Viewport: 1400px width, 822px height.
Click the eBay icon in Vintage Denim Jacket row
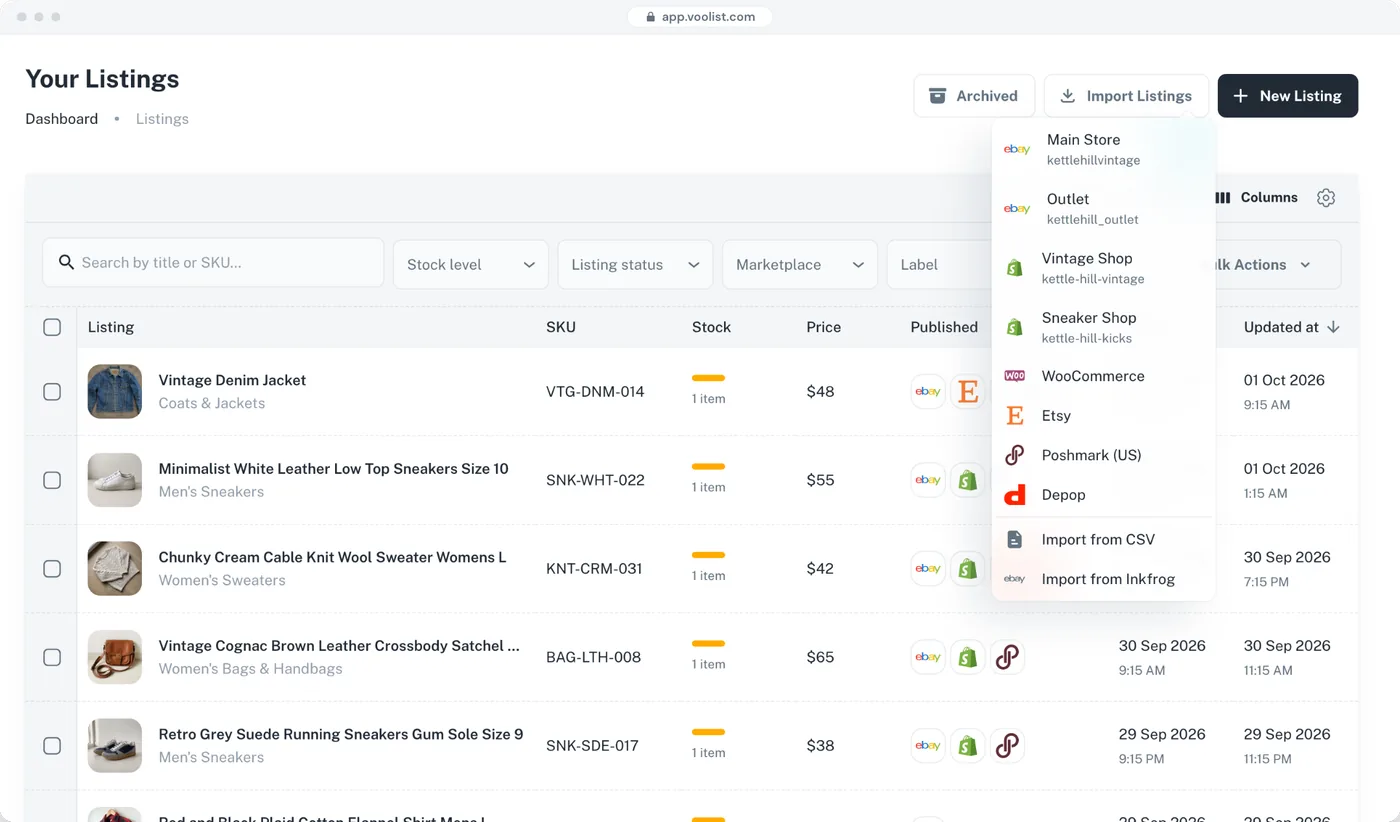point(928,391)
